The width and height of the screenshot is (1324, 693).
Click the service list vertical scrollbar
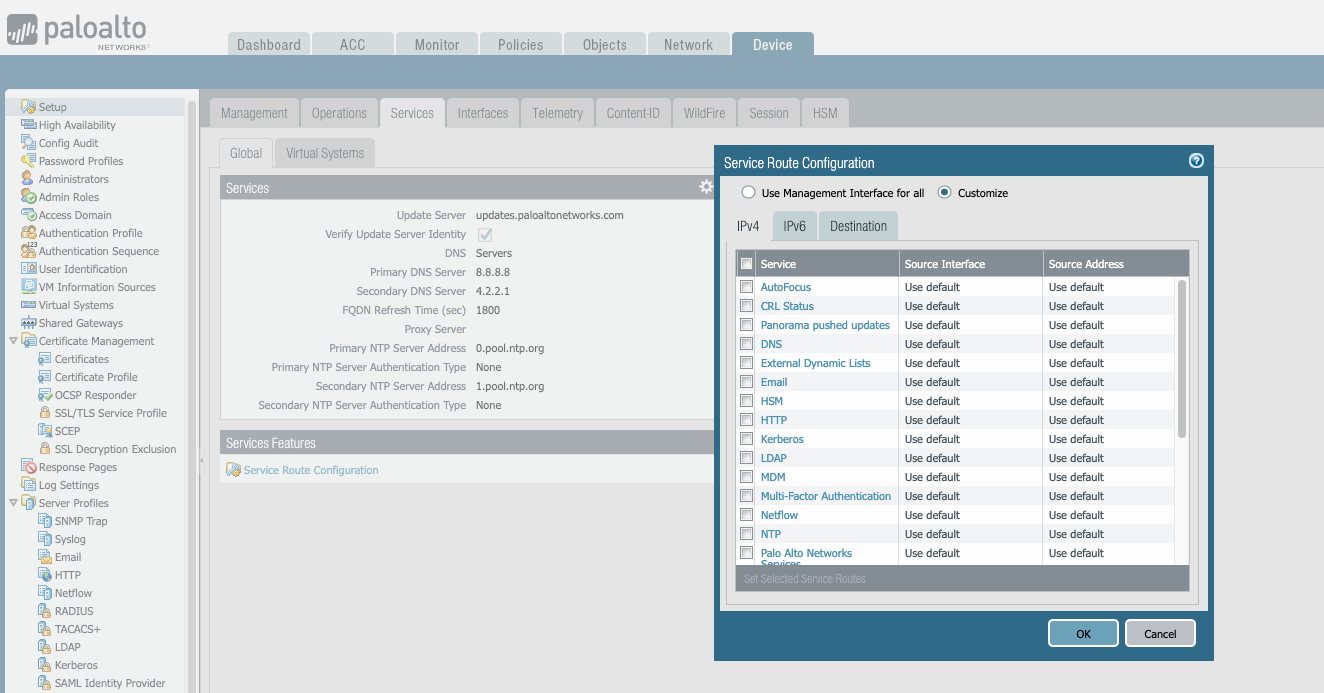[x=1182, y=358]
